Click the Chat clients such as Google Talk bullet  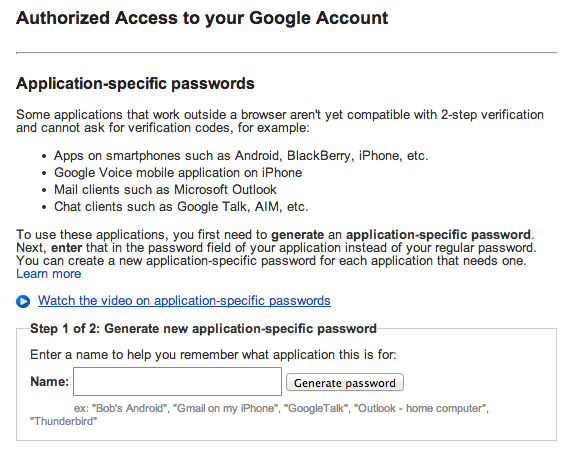pos(181,206)
